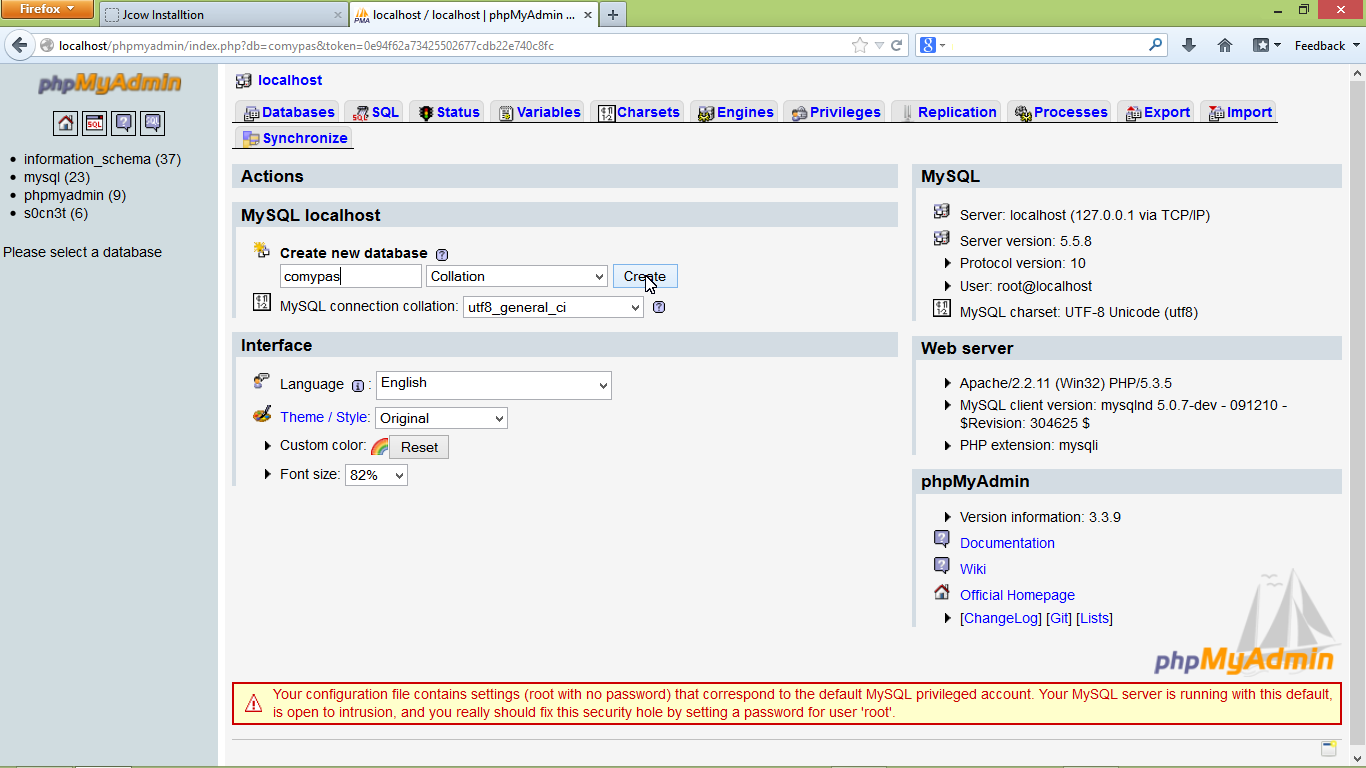The image size is (1366, 768).
Task: Go back with Firefox back arrow
Action: point(19,45)
